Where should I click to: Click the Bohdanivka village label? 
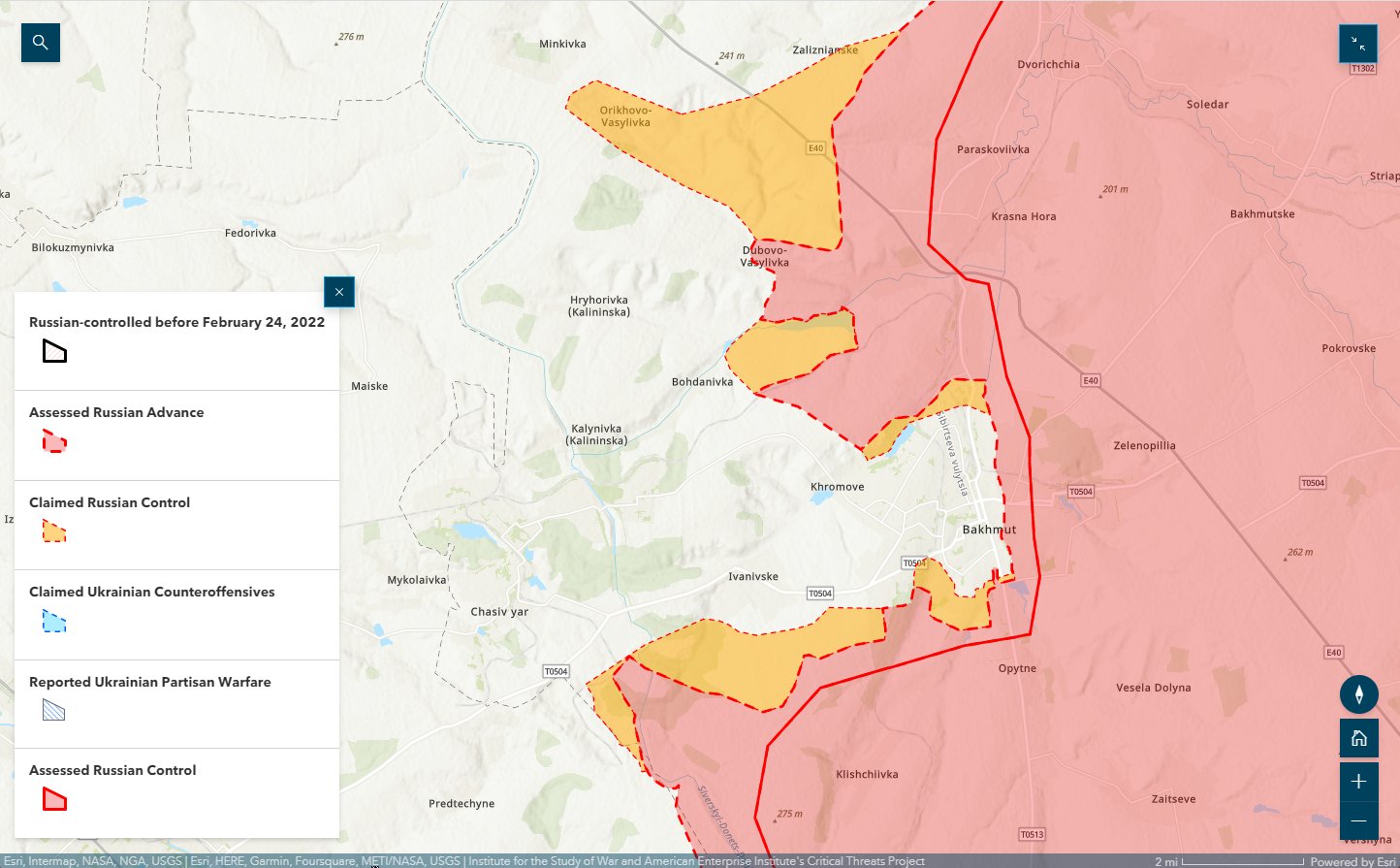[702, 382]
